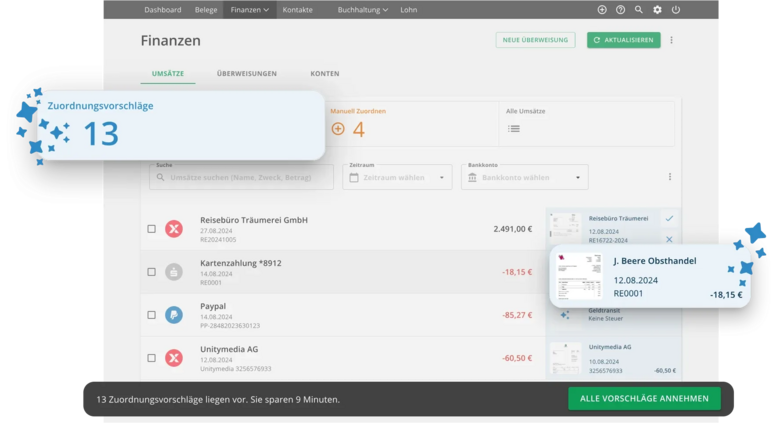Viewport: 780px width, 423px height.
Task: Click the add (plus) icon in top bar
Action: 602,9
